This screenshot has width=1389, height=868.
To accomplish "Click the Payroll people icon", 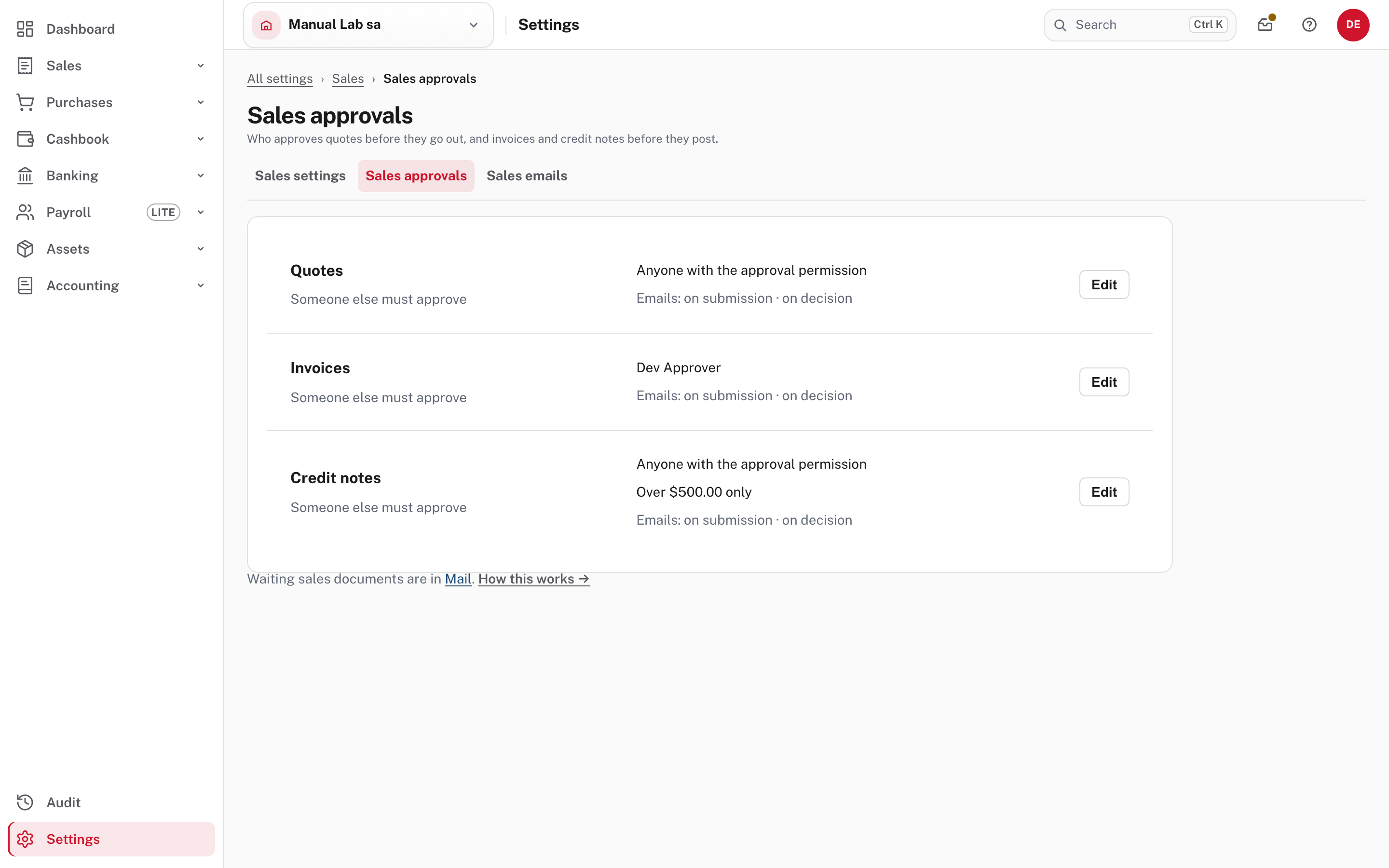I will point(25,212).
